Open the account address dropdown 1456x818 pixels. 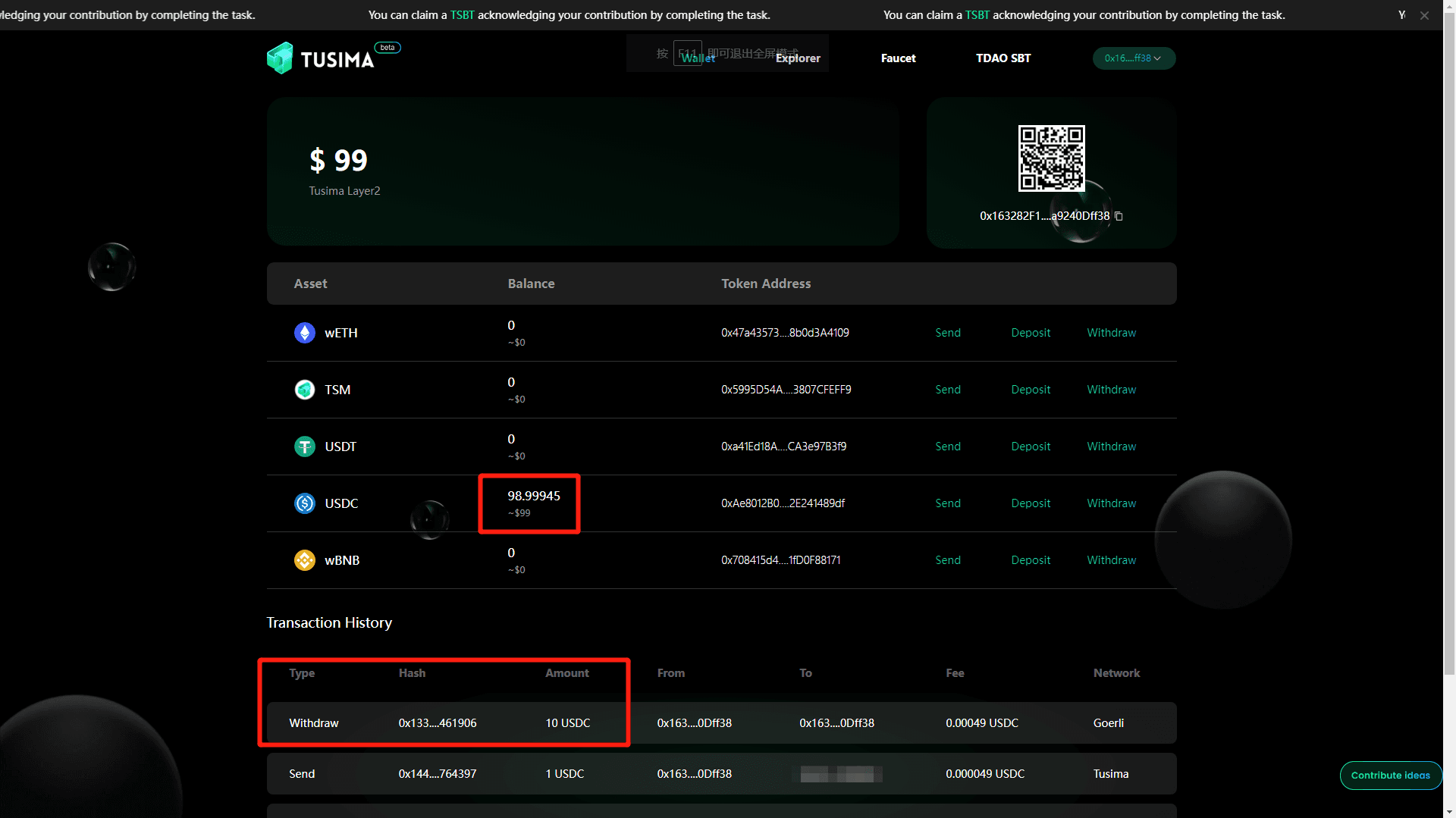[1134, 58]
